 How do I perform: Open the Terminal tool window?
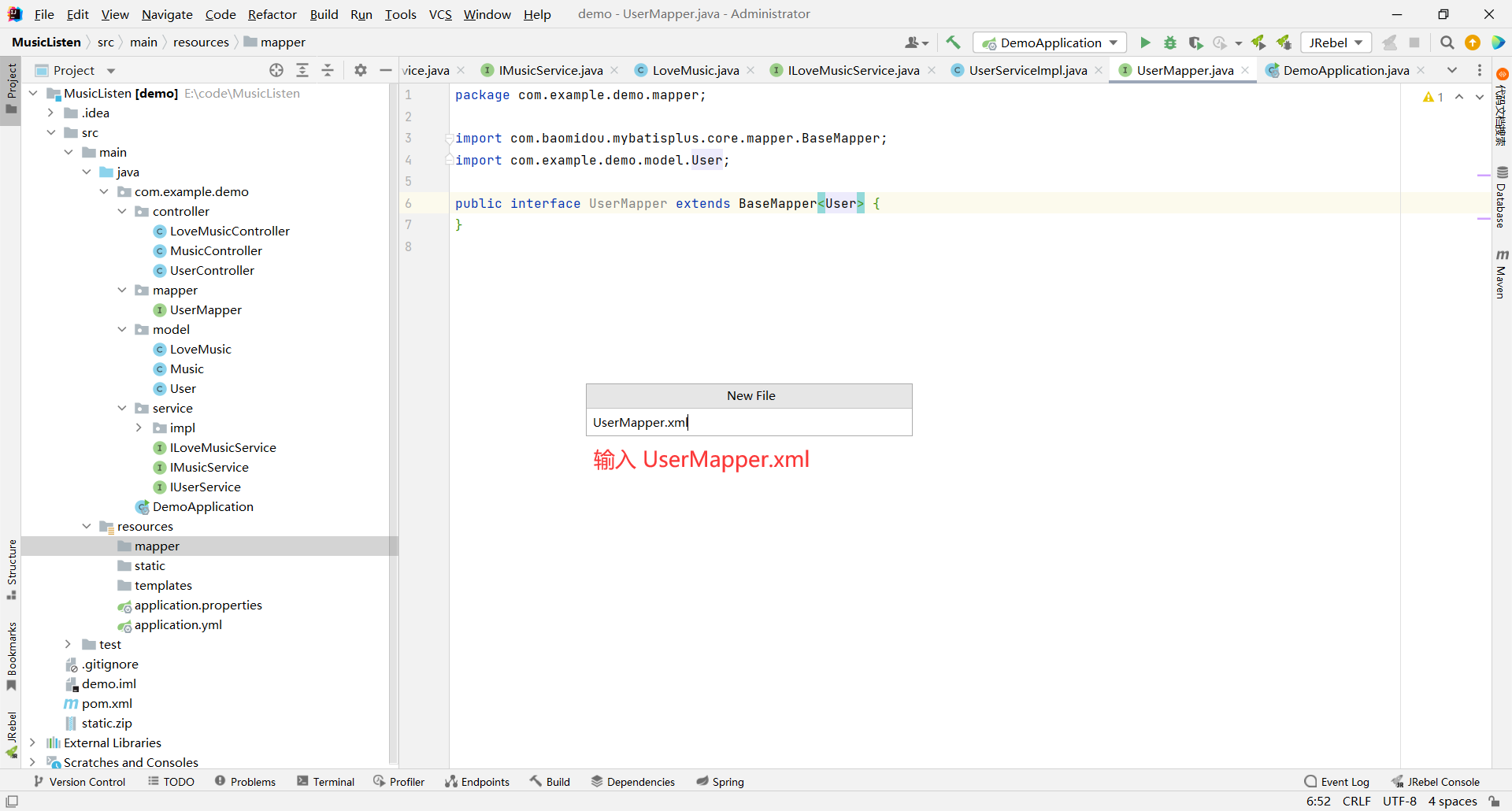coord(325,782)
